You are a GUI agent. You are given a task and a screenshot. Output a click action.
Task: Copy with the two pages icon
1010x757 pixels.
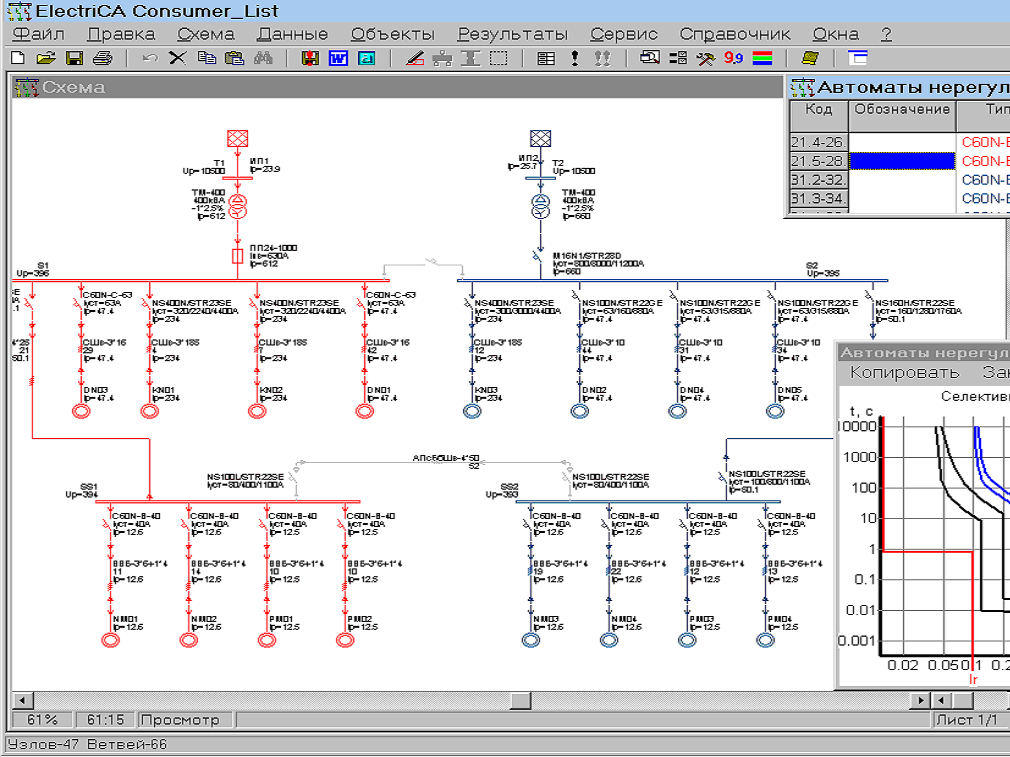[x=206, y=58]
